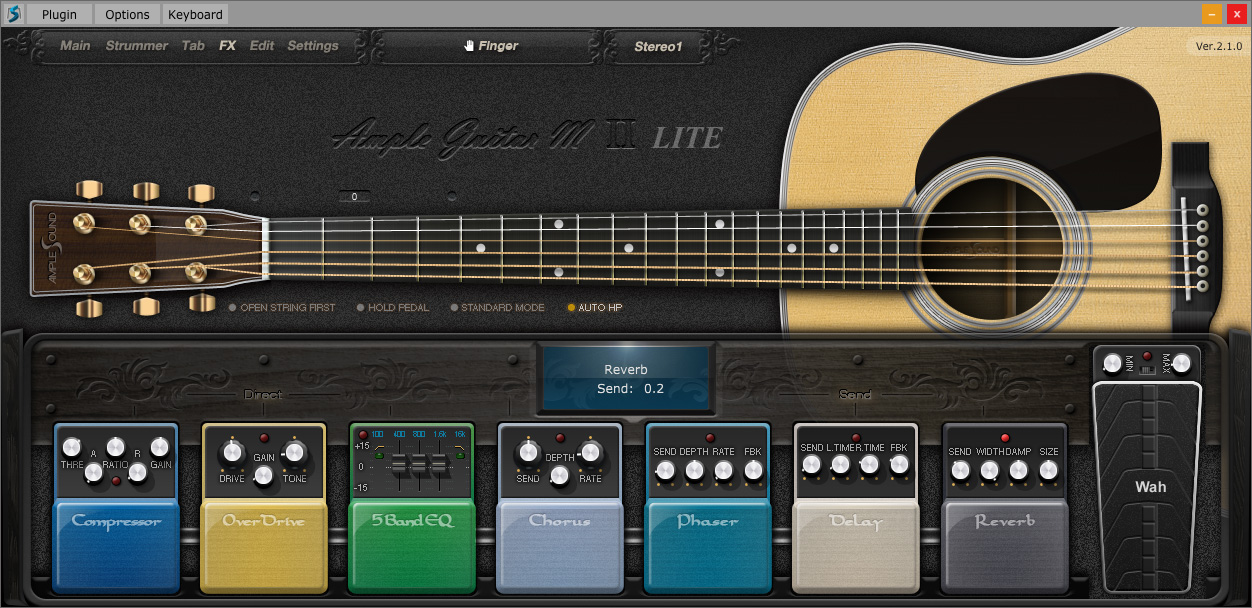Click the OverDrive TONE knob
The height and width of the screenshot is (608, 1252).
294,453
